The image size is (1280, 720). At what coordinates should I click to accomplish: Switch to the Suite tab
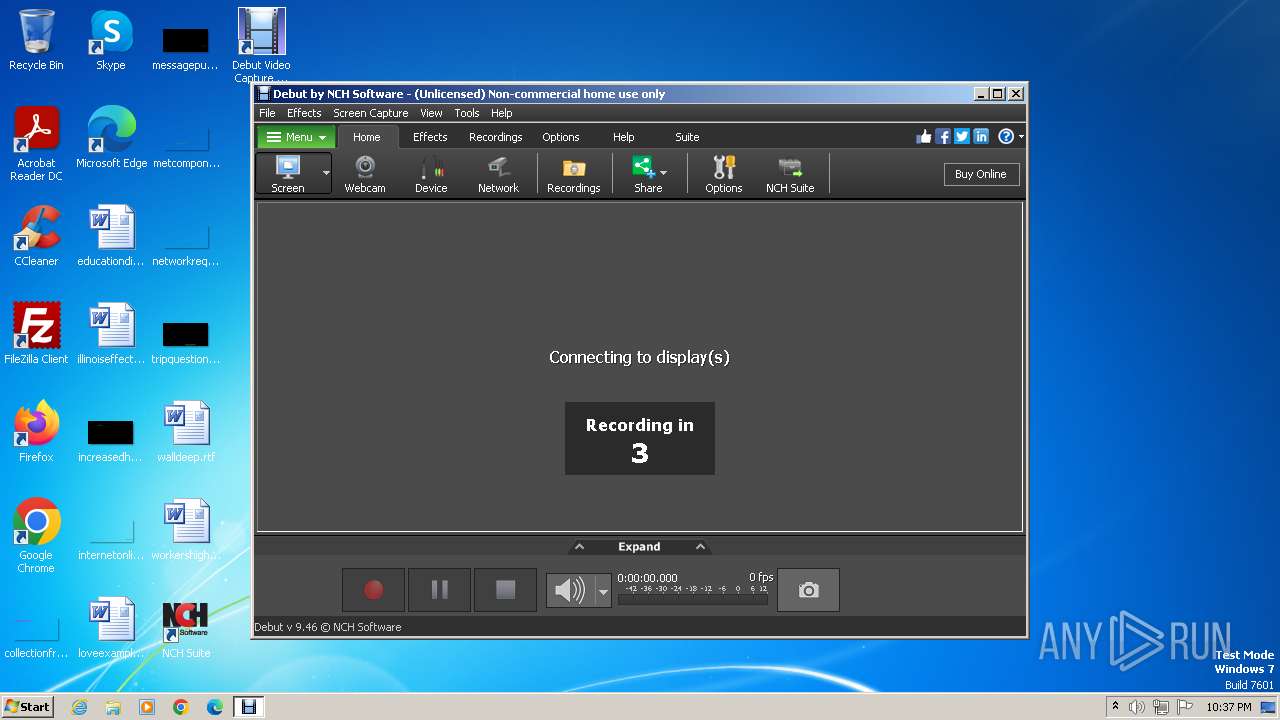(x=687, y=137)
